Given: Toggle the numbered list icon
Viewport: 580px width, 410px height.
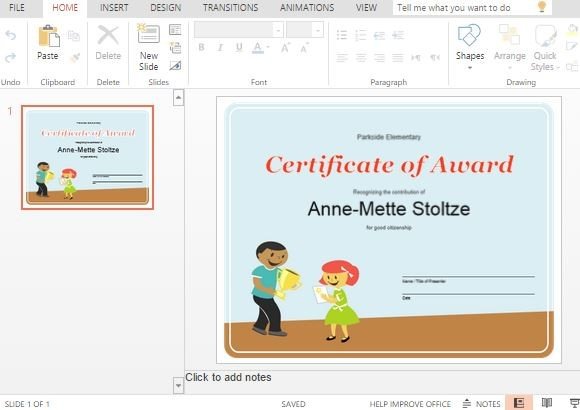Looking at the screenshot, I should click(x=361, y=36).
